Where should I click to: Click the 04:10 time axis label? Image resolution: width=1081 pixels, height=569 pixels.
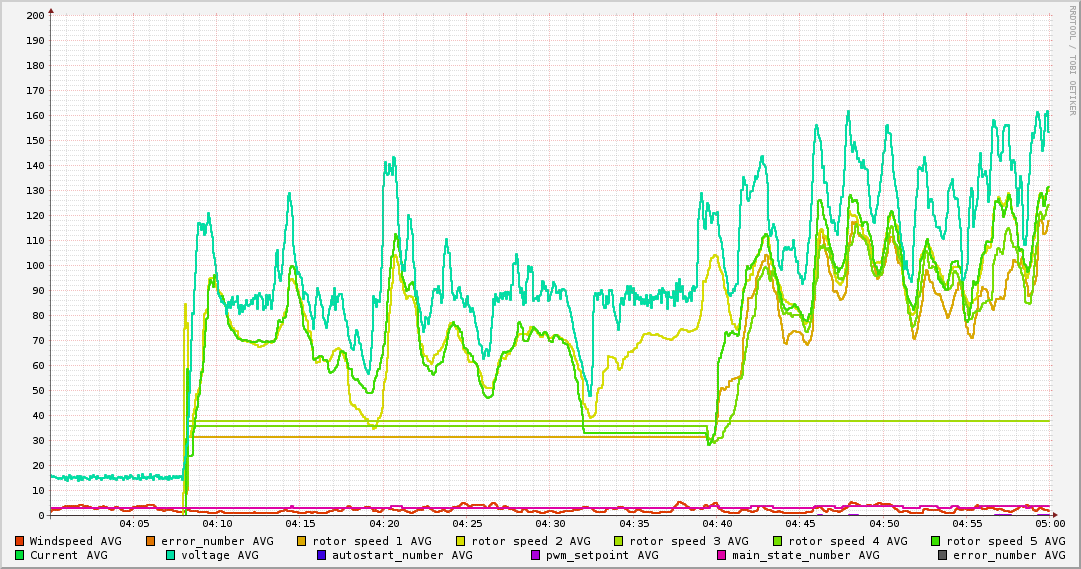coord(217,525)
